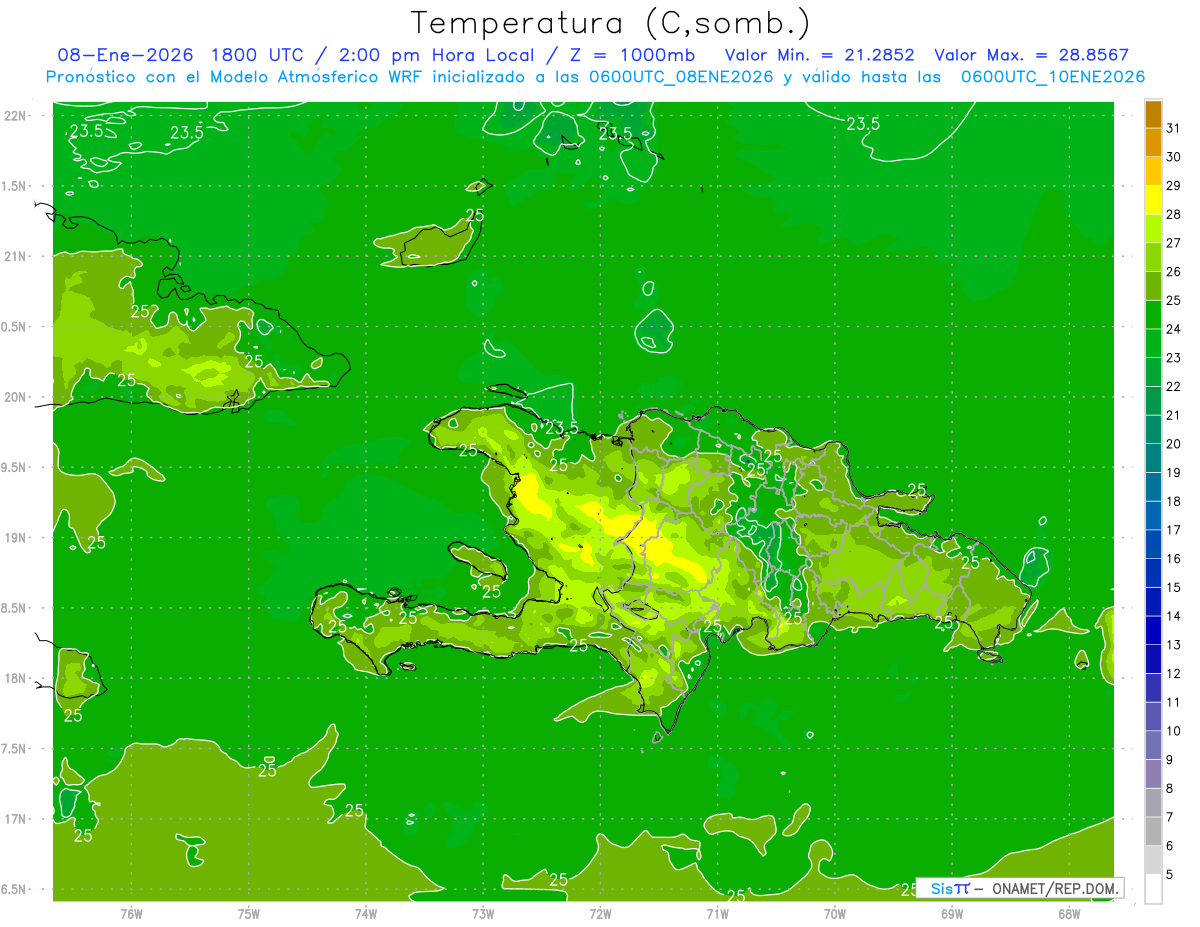Click the '68W' longitude axis label
Viewport: 1200px width, 927px height.
pyautogui.click(x=1069, y=913)
